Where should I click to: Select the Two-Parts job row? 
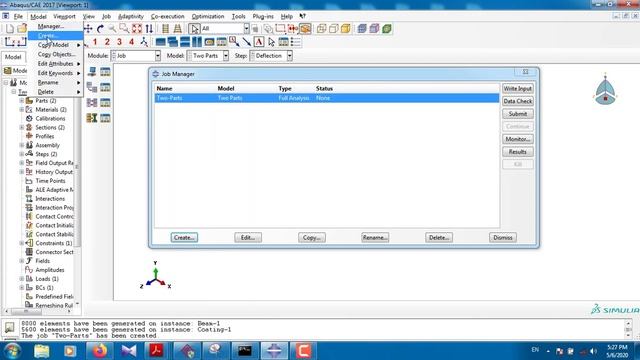(x=327, y=98)
